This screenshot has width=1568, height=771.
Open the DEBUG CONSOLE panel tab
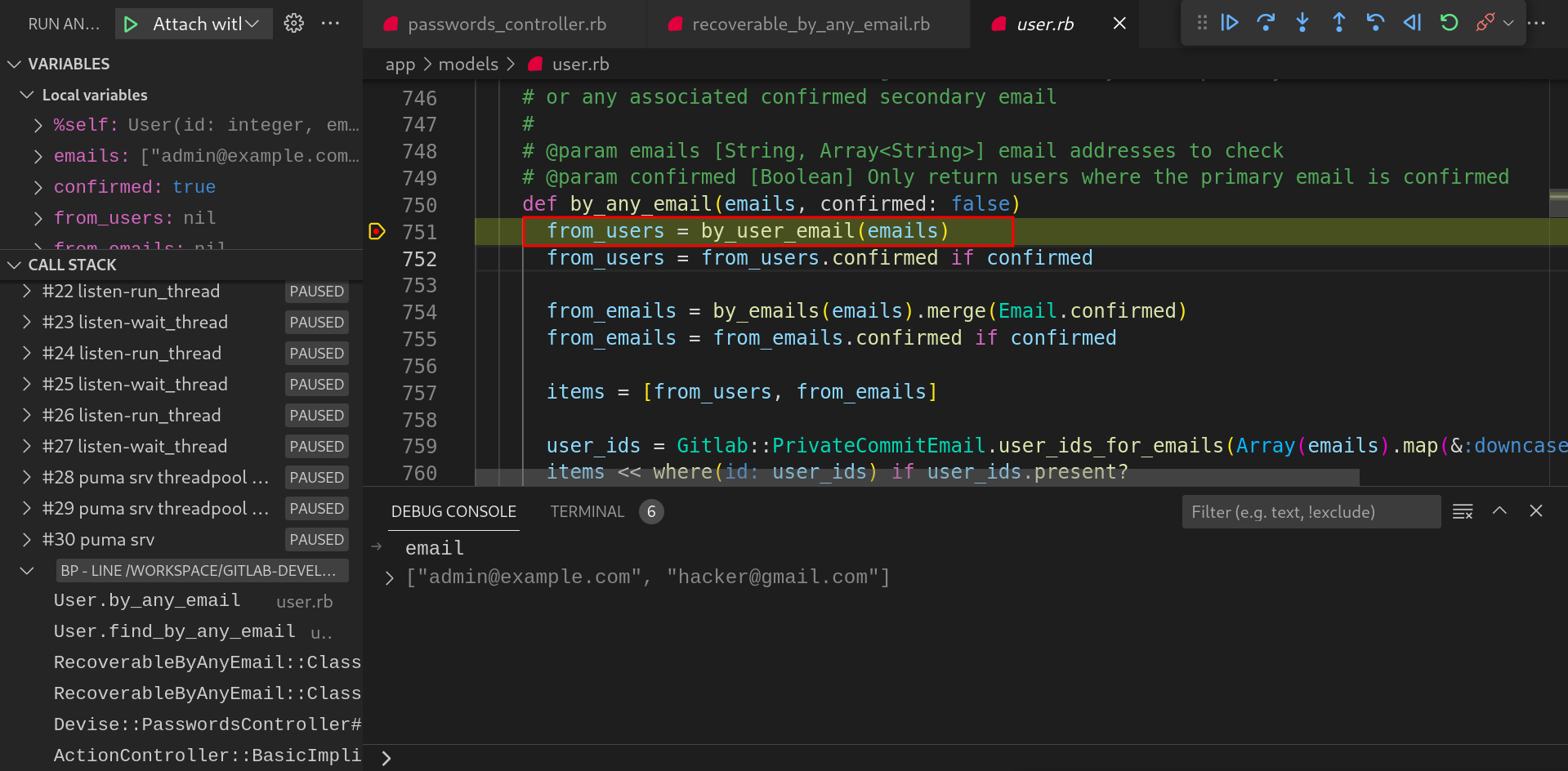[453, 512]
